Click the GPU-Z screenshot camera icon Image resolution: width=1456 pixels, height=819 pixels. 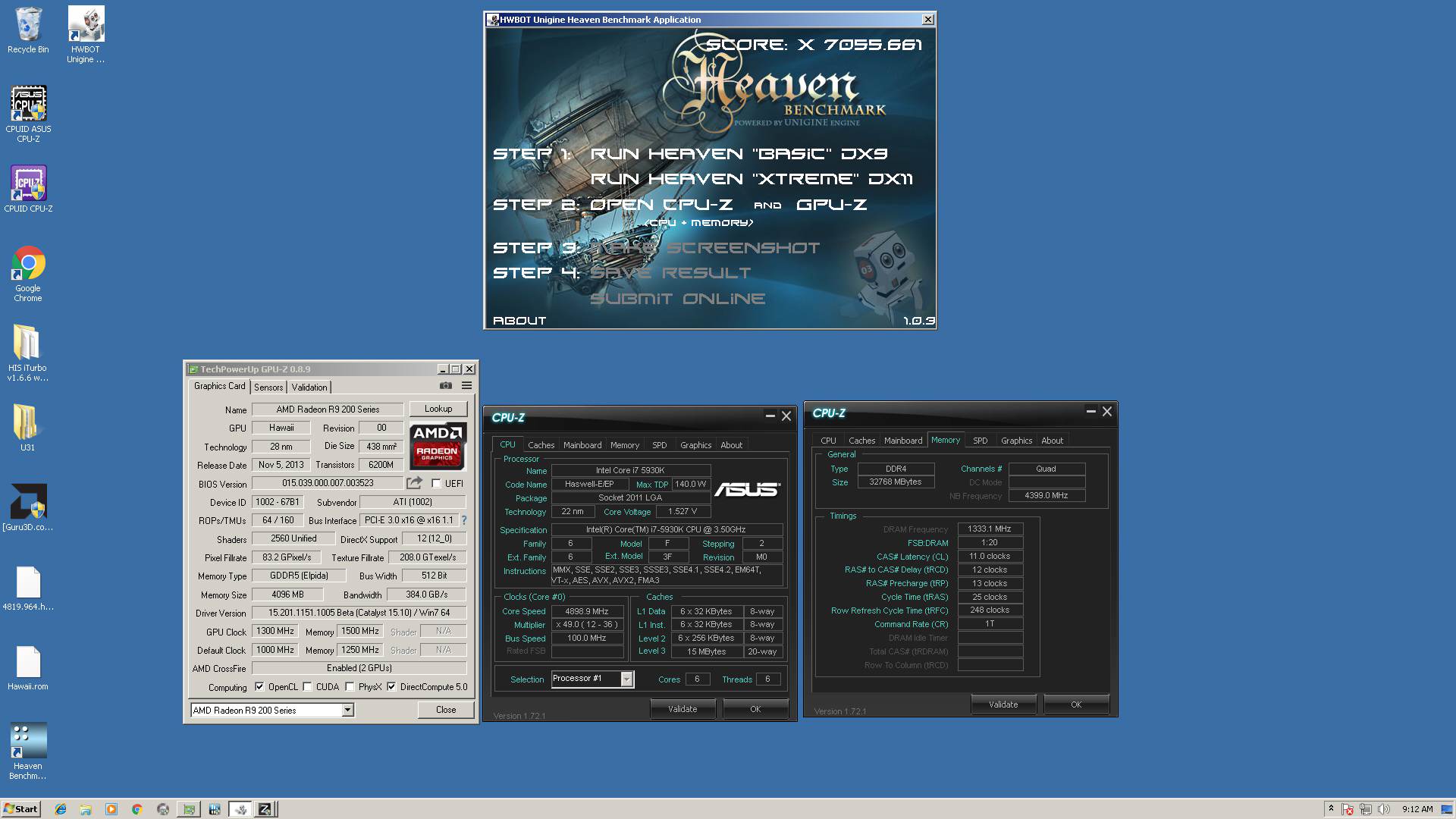pyautogui.click(x=446, y=386)
